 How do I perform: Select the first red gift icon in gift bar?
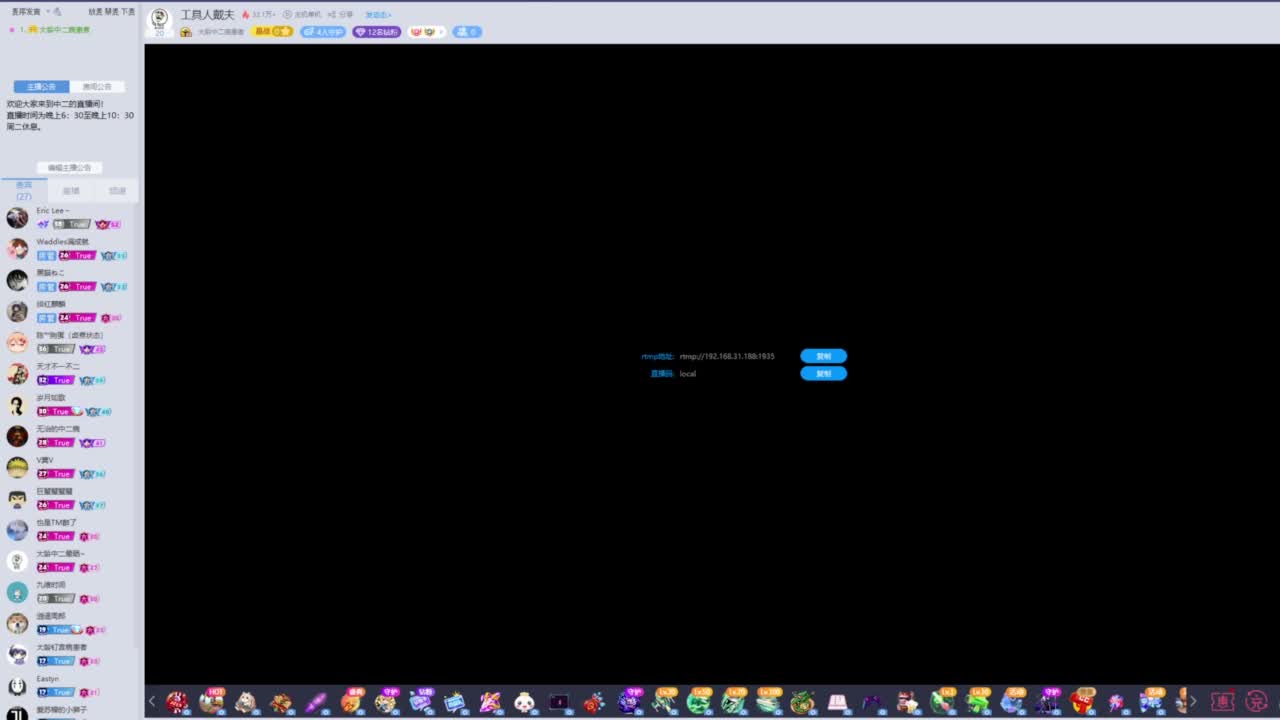(x=178, y=702)
